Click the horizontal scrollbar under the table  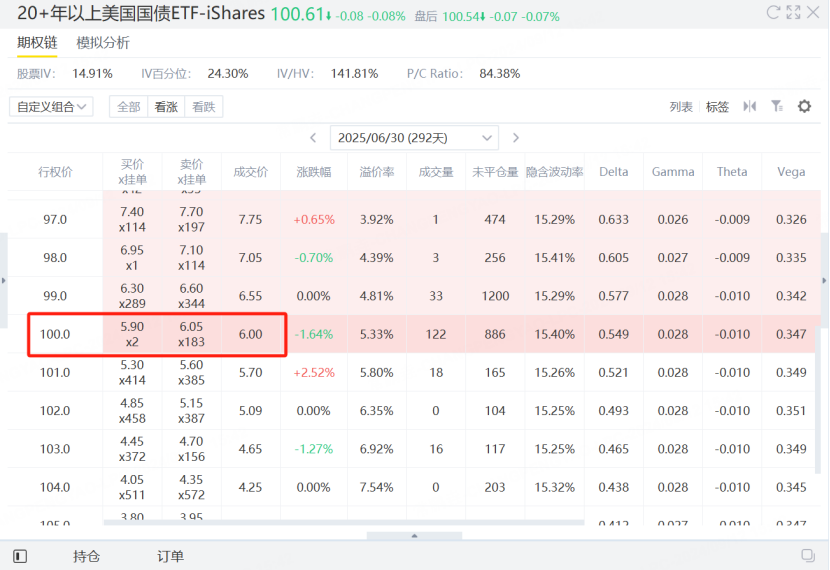(x=344, y=522)
